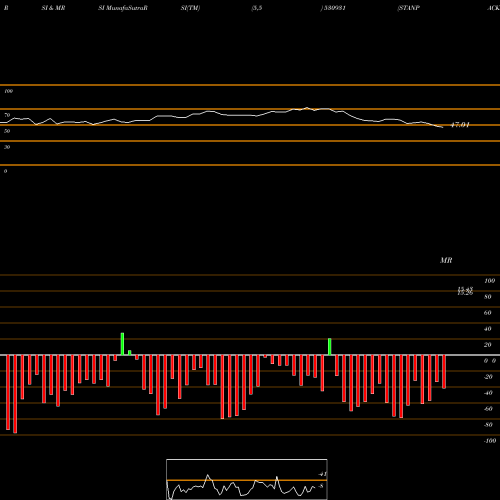The width and height of the screenshot is (500, 500).
Task: Click the RSI axis label 30
Action: pos(7,147)
